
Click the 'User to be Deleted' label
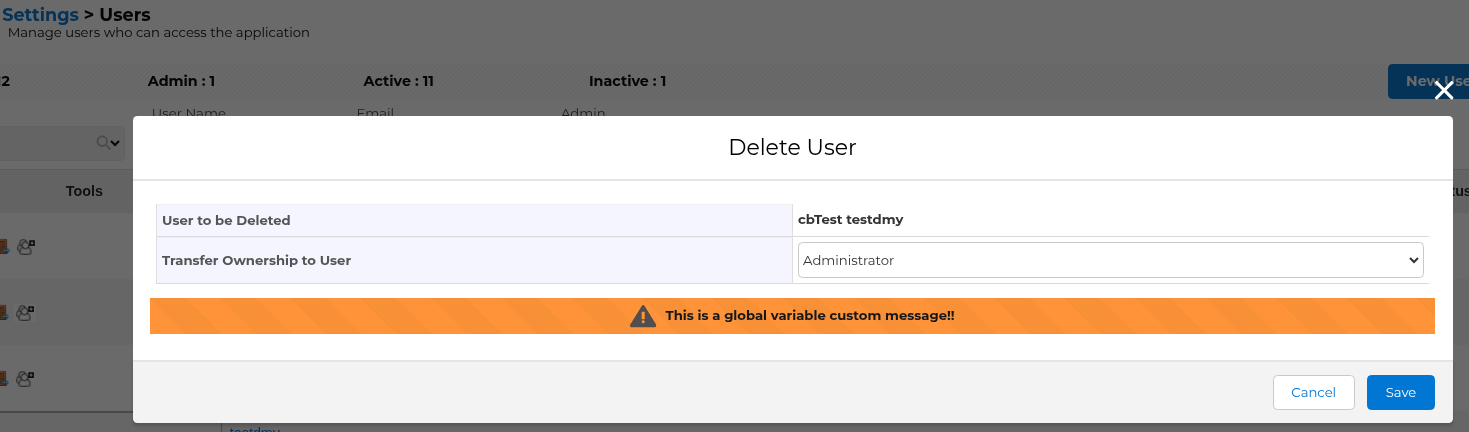click(226, 220)
